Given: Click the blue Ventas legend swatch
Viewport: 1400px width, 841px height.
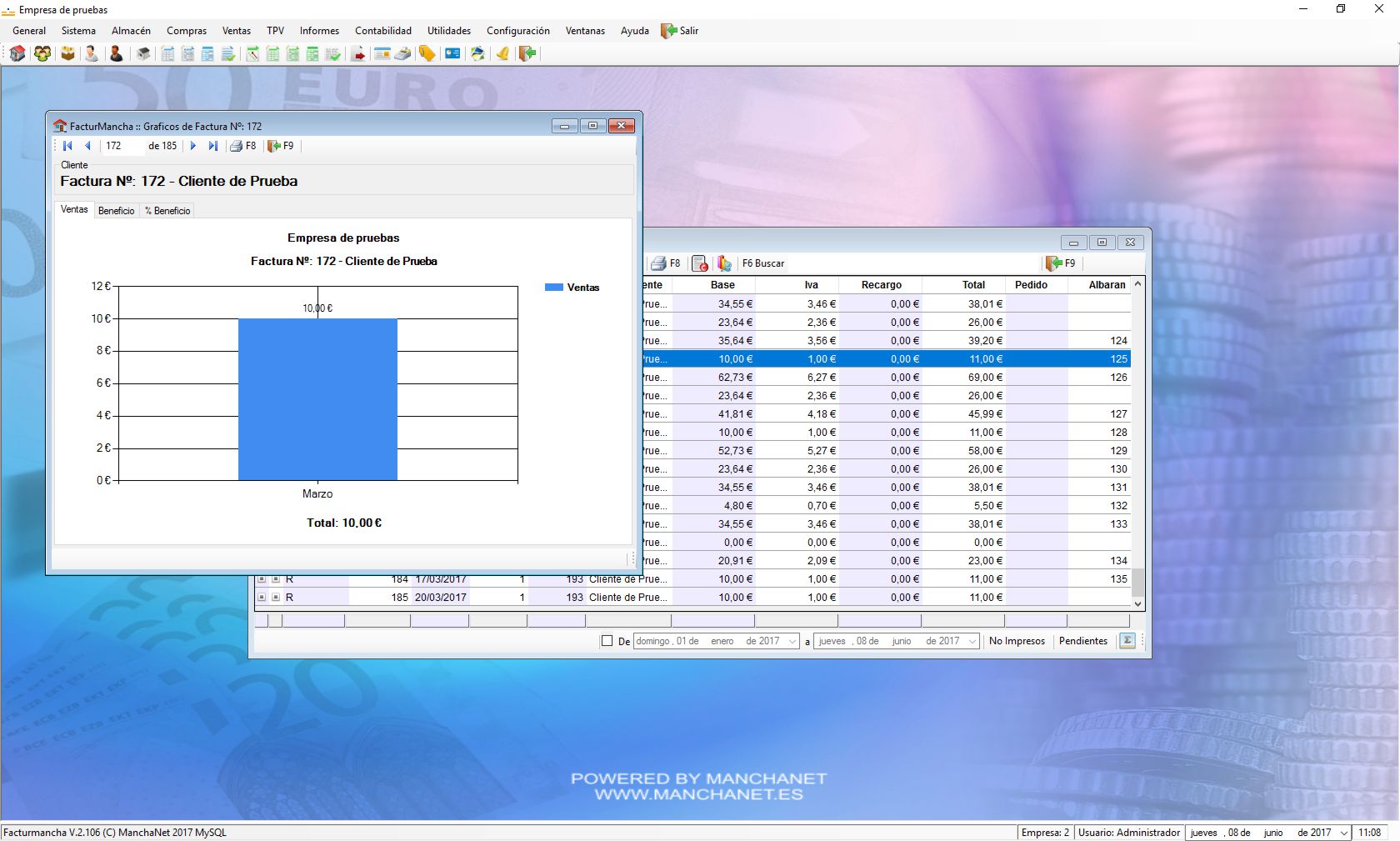Looking at the screenshot, I should click(x=553, y=288).
